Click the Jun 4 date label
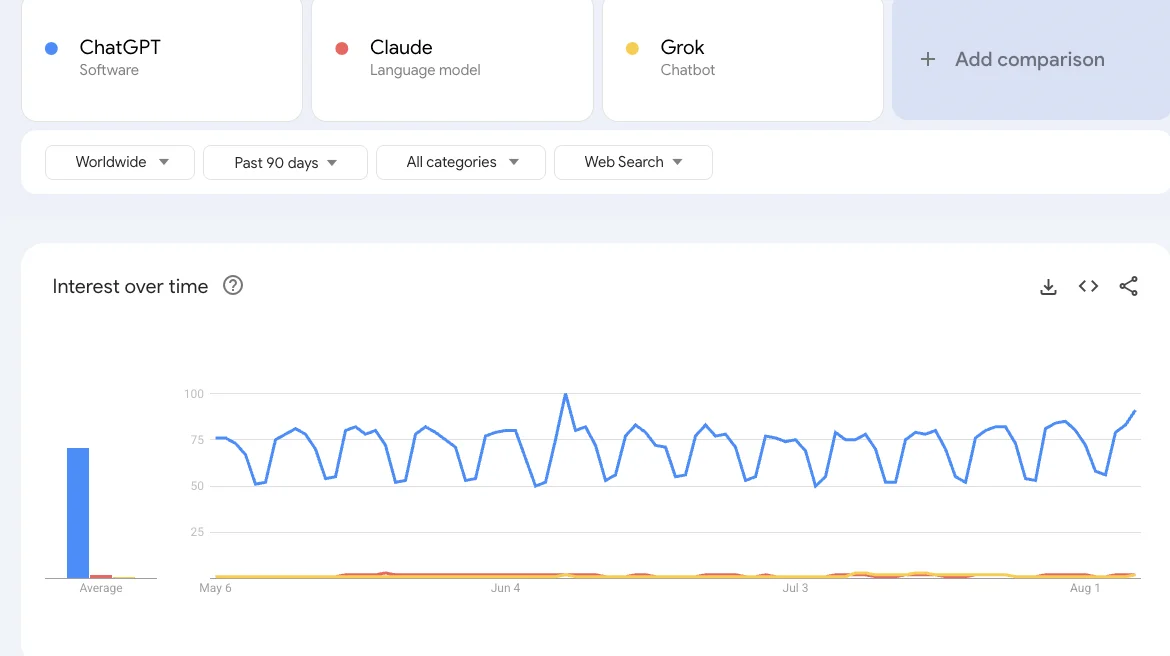Screen dimensions: 1170x656 (505, 588)
